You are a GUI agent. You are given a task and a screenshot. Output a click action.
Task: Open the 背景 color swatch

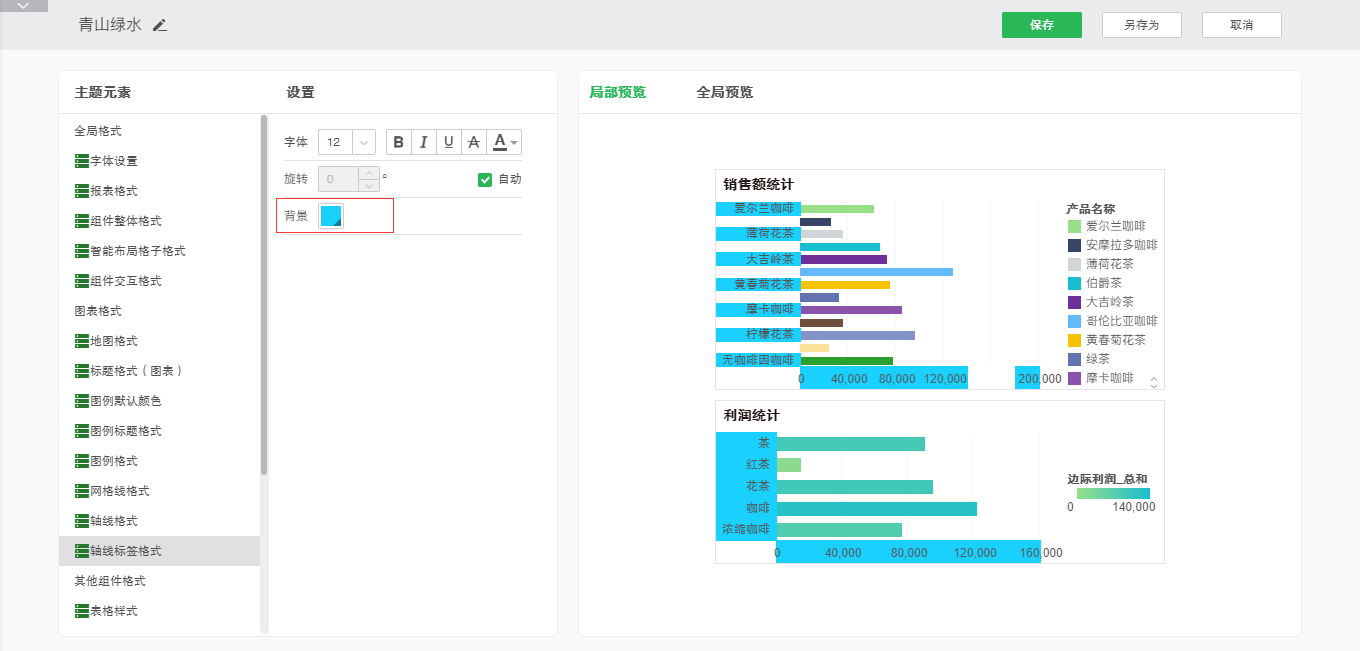click(331, 216)
